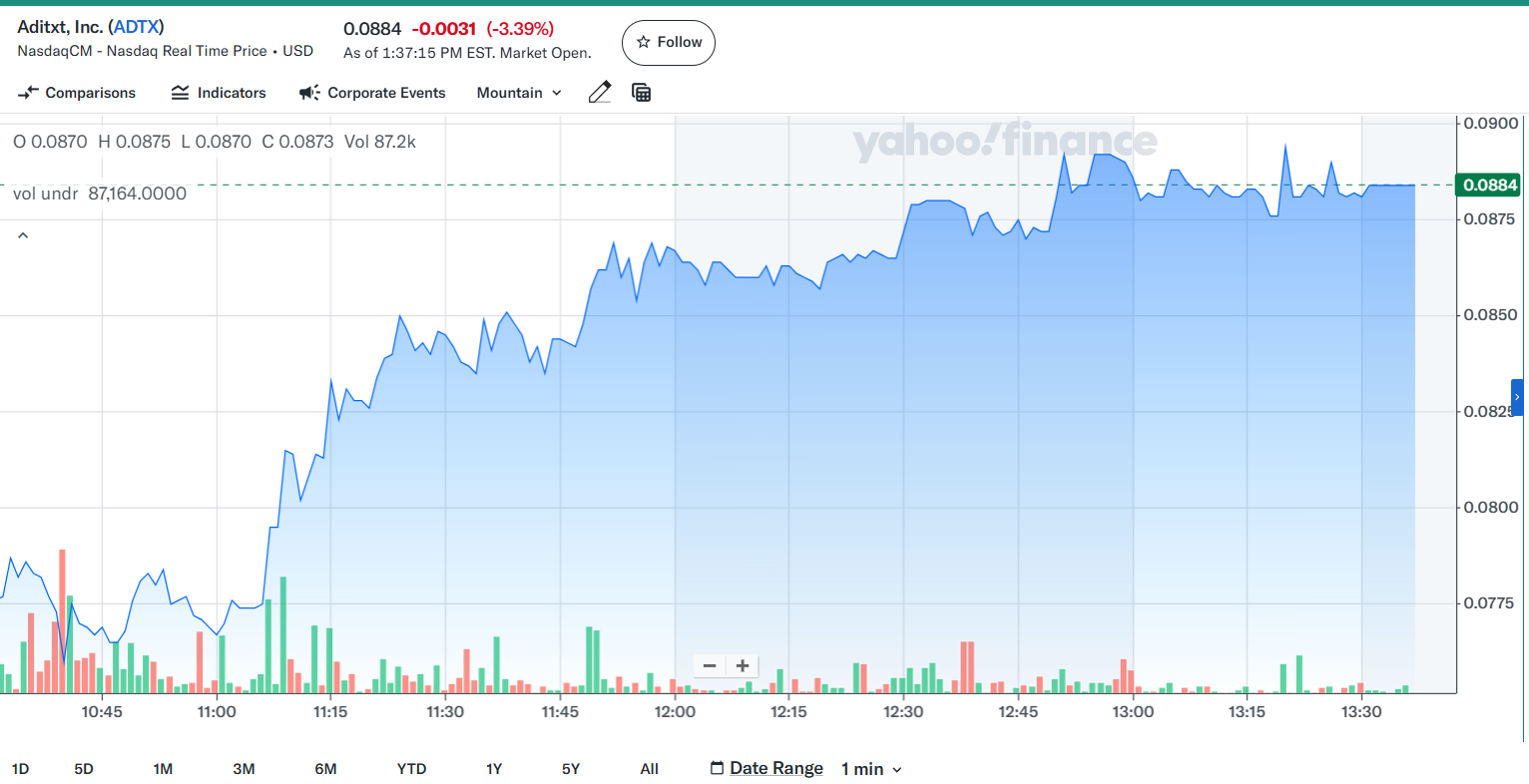Screen dimensions: 1529x784
Task: Collapse the volume indicator with caret
Action: 23,236
